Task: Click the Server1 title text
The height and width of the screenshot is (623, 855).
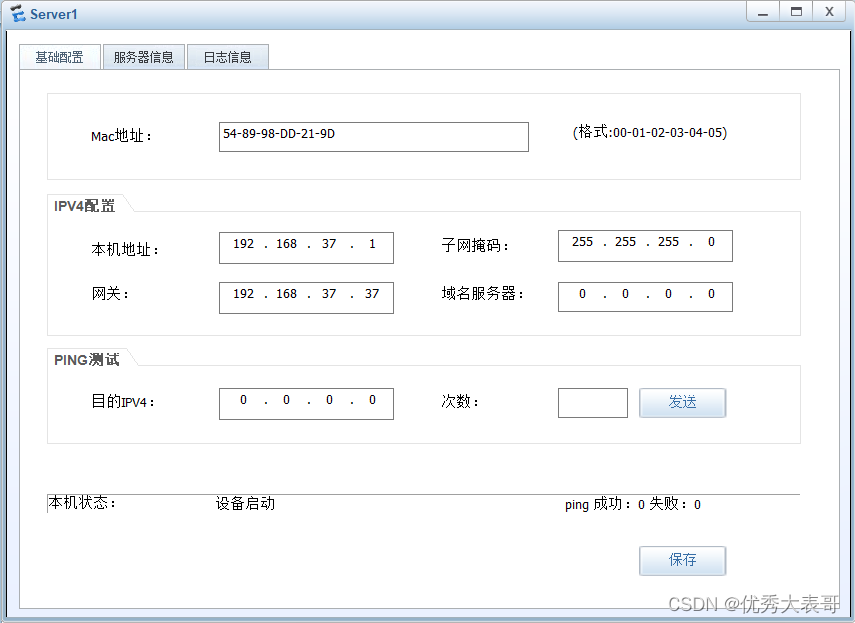Action: tap(53, 14)
